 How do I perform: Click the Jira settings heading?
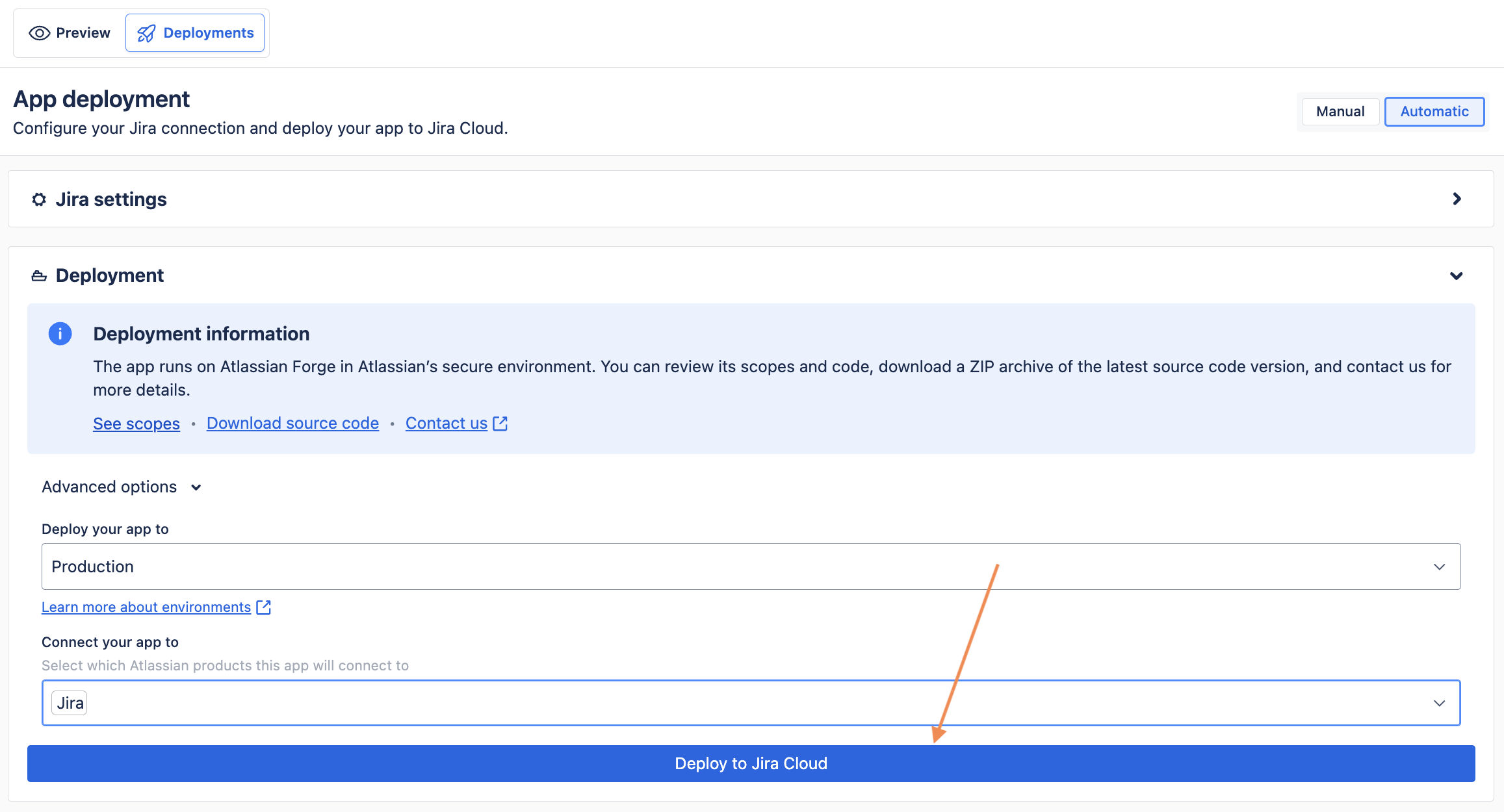(111, 199)
